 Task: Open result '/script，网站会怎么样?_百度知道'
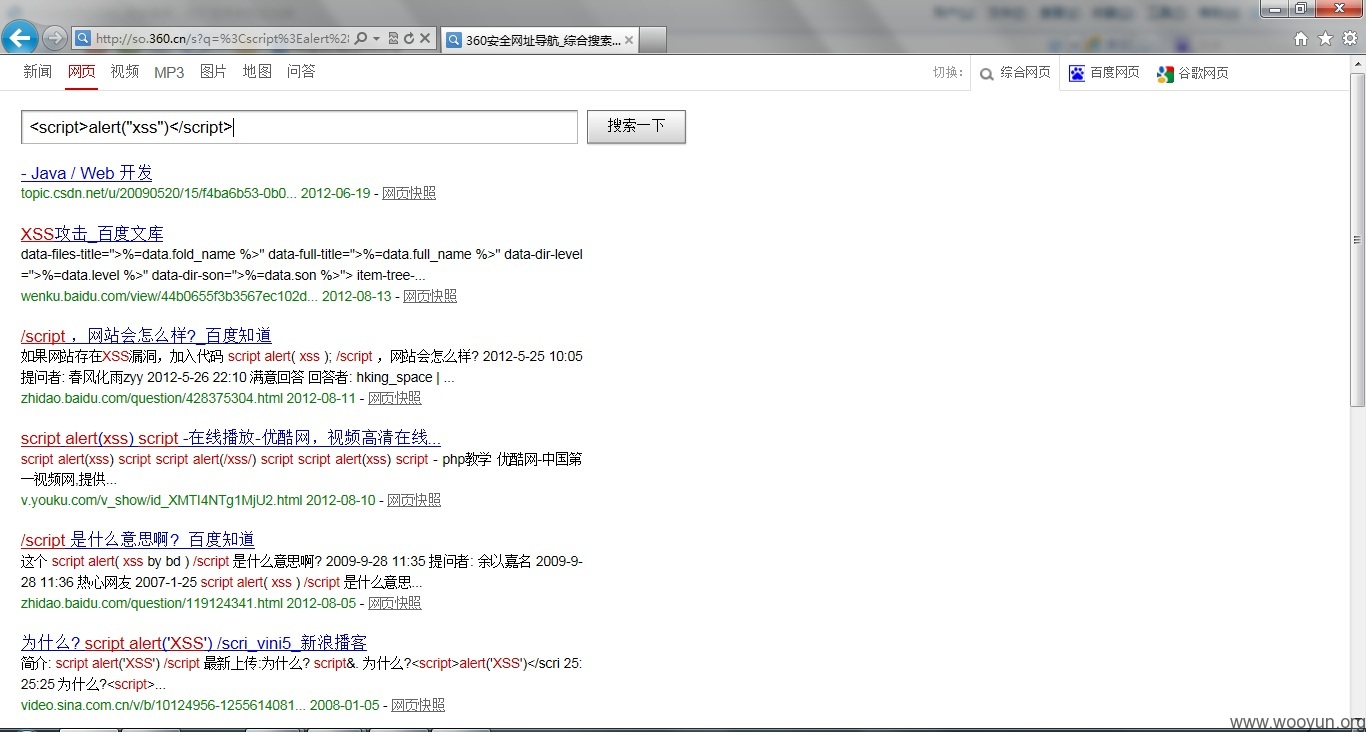146,336
